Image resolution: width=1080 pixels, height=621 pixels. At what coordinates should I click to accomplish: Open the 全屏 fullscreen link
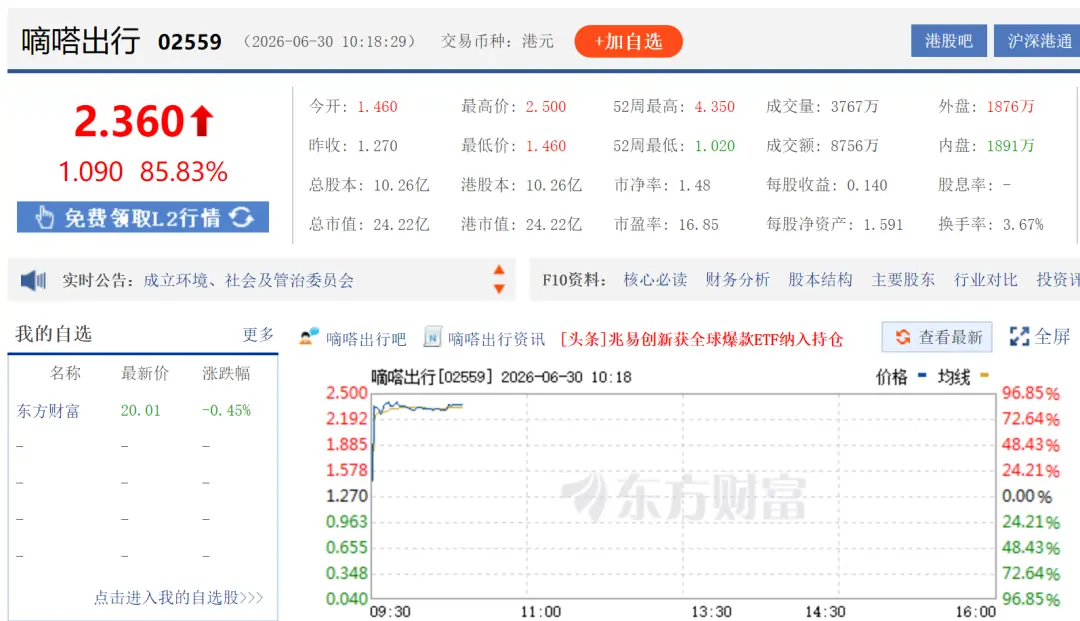pos(1052,337)
